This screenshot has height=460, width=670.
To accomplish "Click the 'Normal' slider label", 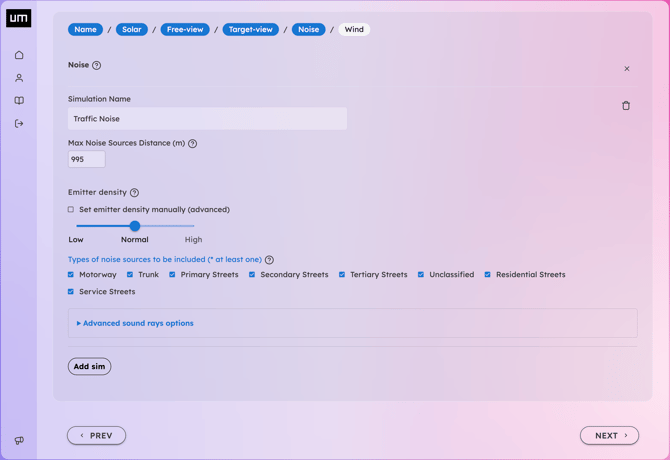I will tap(135, 240).
